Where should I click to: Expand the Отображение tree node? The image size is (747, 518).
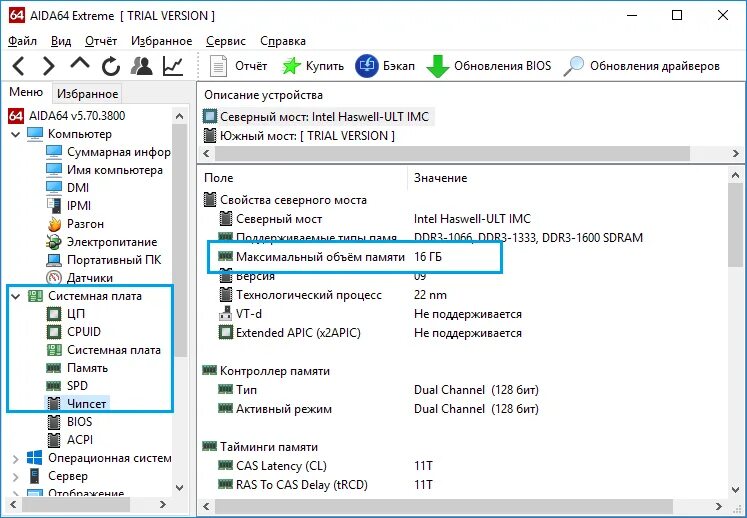(16, 494)
